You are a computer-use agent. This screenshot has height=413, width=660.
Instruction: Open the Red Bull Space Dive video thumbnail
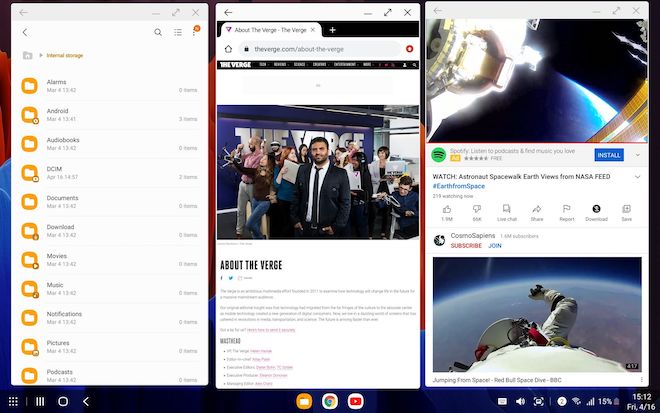537,314
